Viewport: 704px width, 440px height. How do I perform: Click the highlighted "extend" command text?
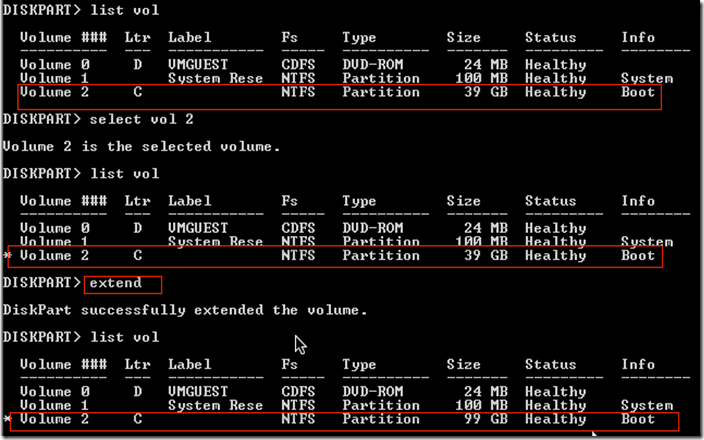pyautogui.click(x=116, y=284)
